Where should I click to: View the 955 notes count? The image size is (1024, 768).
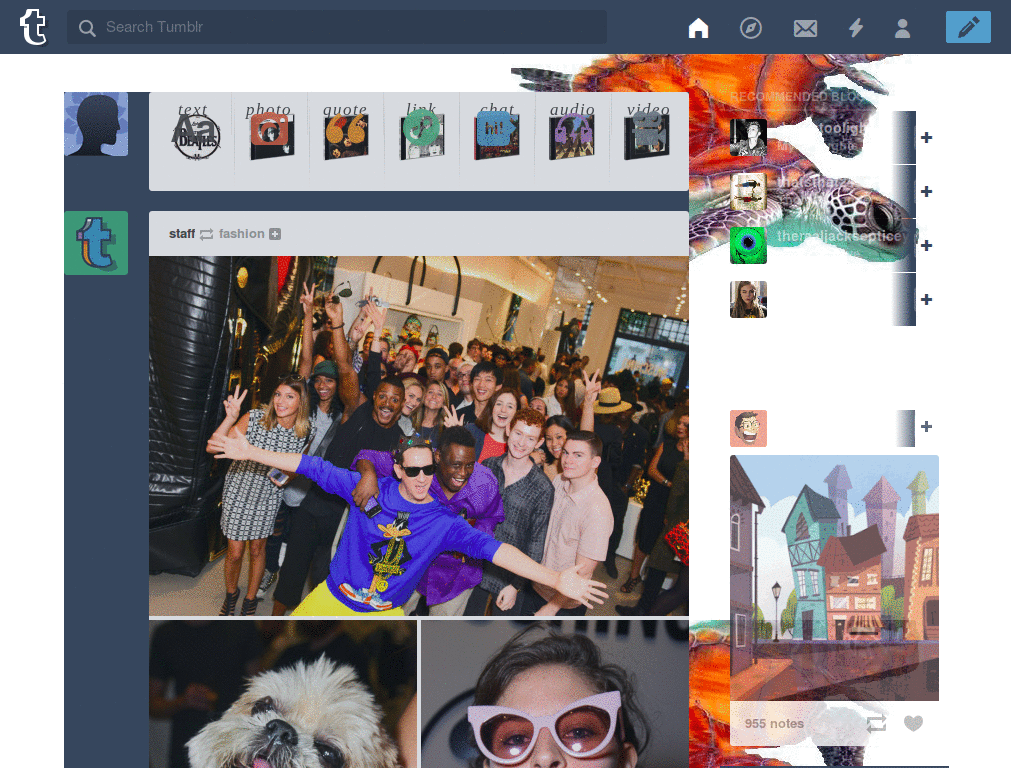pos(774,724)
